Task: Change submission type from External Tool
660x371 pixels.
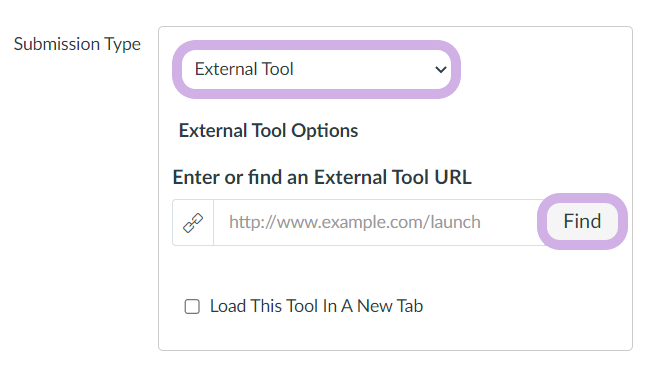Action: [316, 69]
